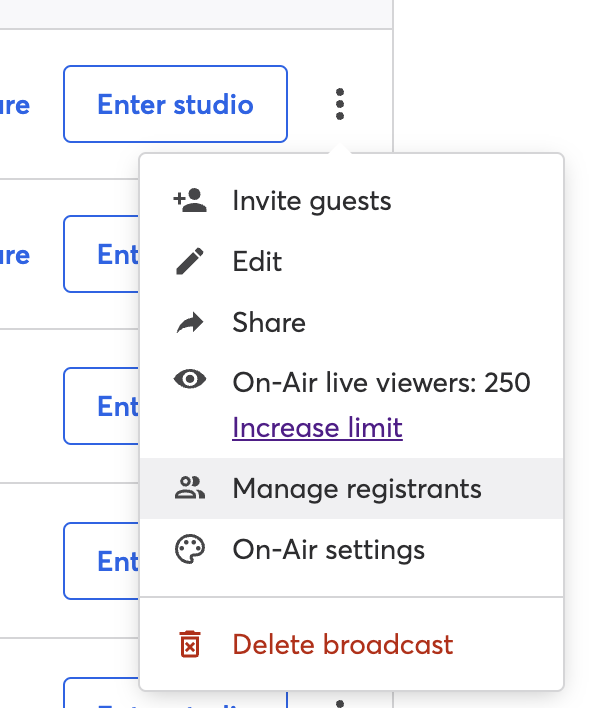Screen dimensions: 596x708
Task: Click the palette icon for On-Air settings
Action: coord(190,550)
